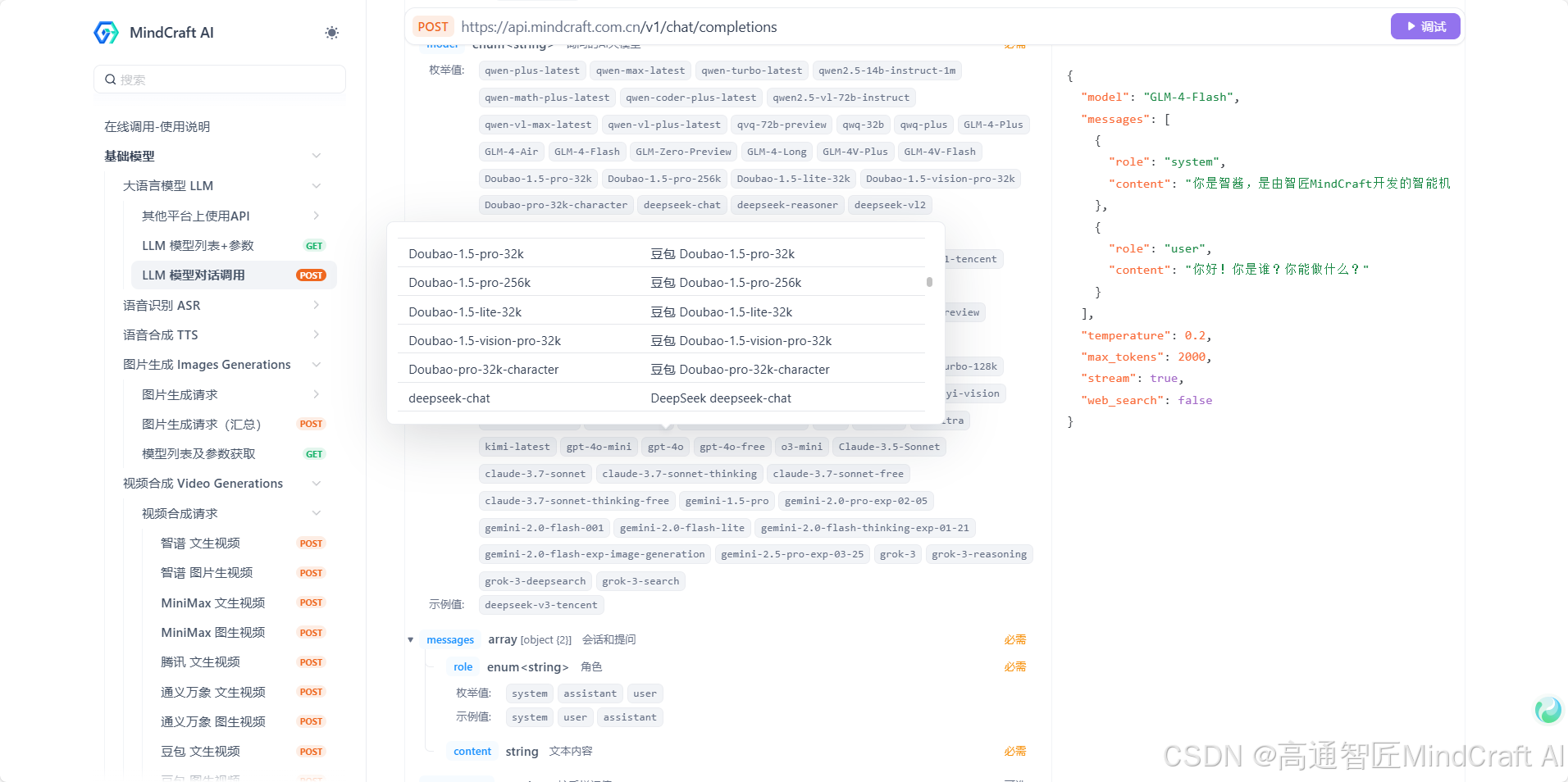Select deepseek-reasoner enum tag

(x=787, y=205)
